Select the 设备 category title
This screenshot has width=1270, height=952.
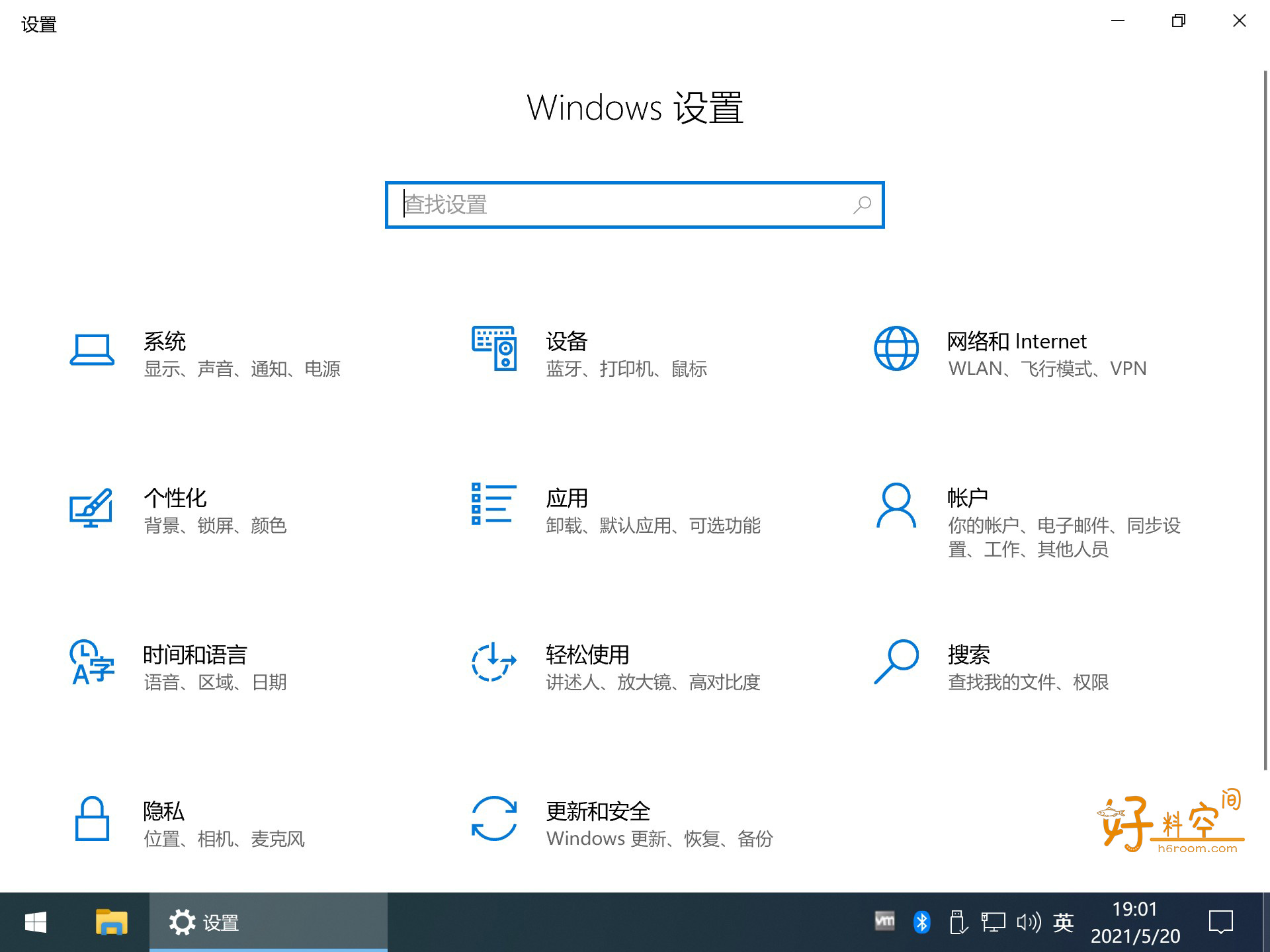tap(567, 341)
